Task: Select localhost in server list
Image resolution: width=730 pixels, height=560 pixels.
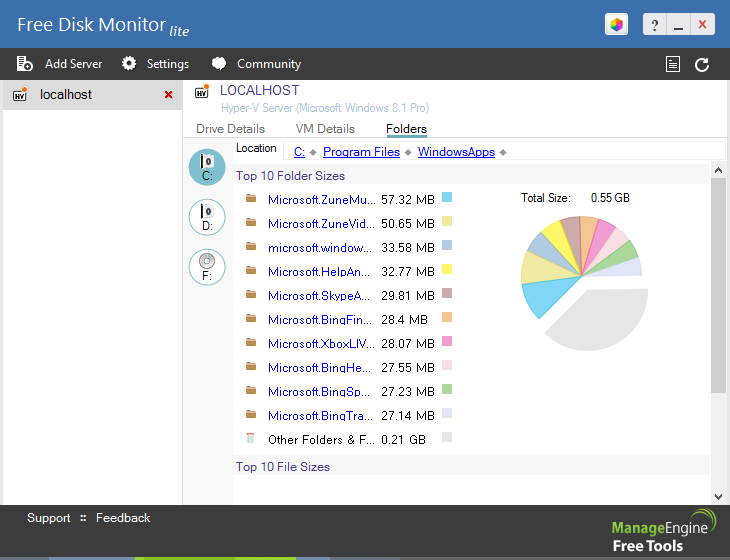Action: click(x=92, y=95)
